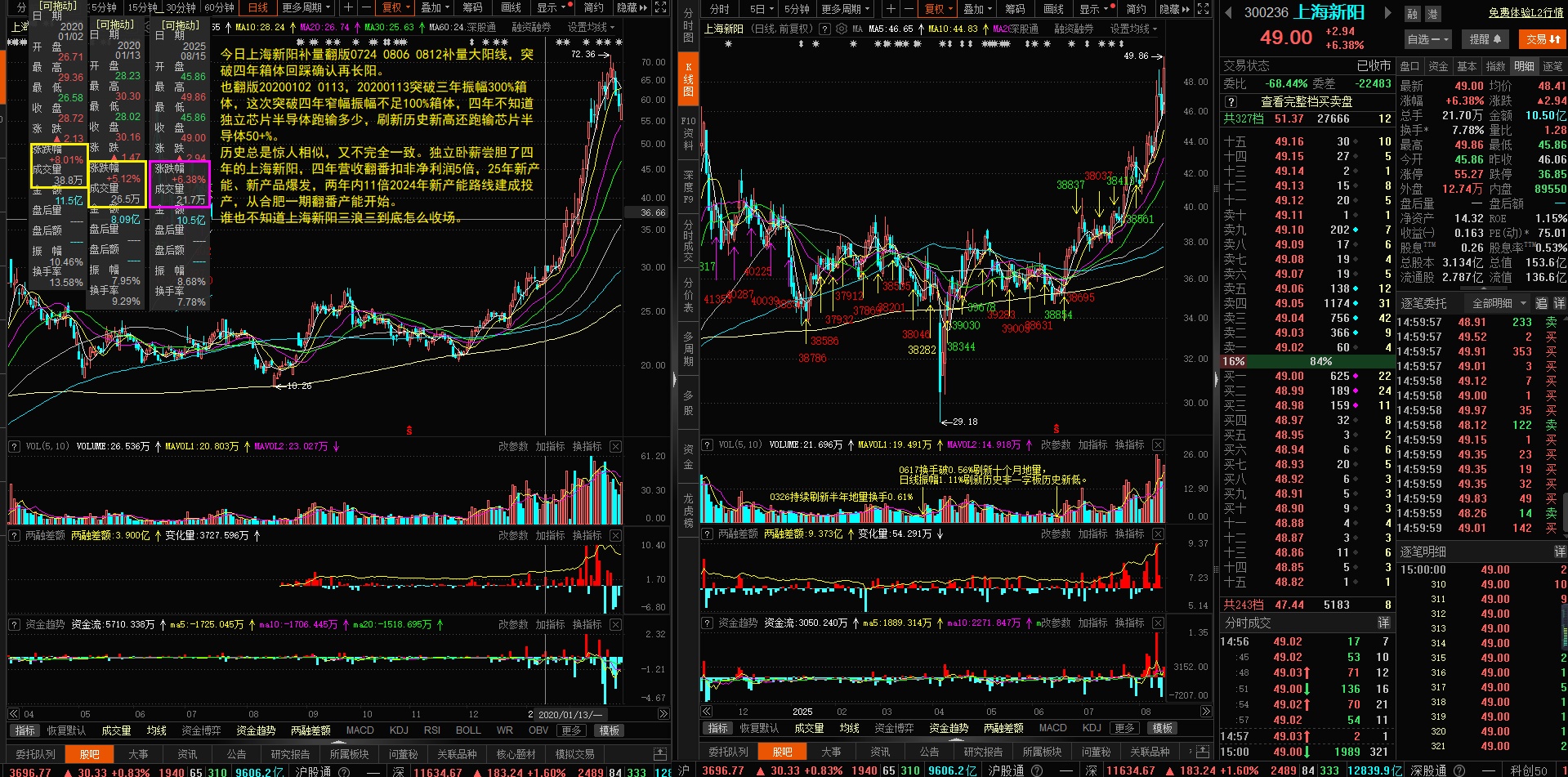This screenshot has height=777, width=1568.
Task: Click 恢复默认 in right chart indicator bar
Action: 759,728
